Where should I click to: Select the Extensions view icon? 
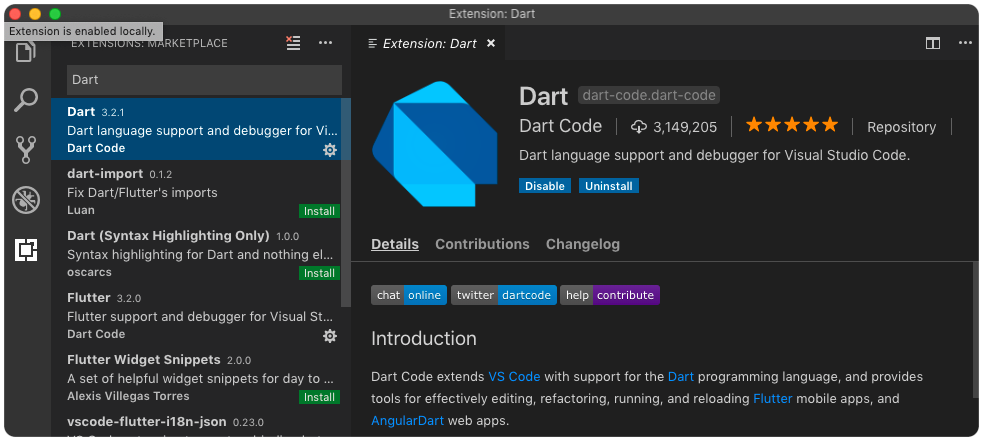(x=26, y=250)
